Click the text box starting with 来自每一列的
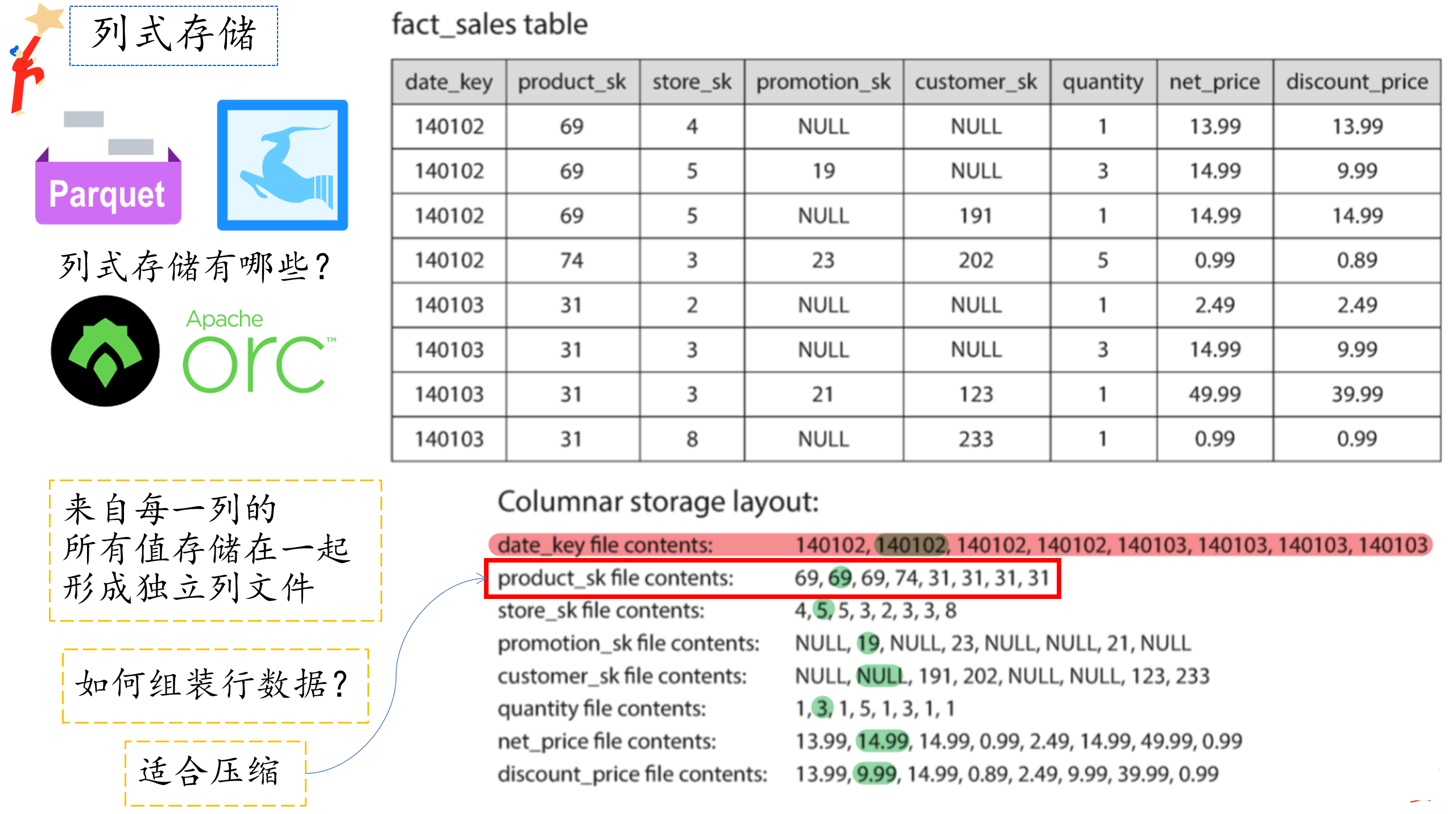Viewport: 1456px width, 814px height. click(x=215, y=549)
